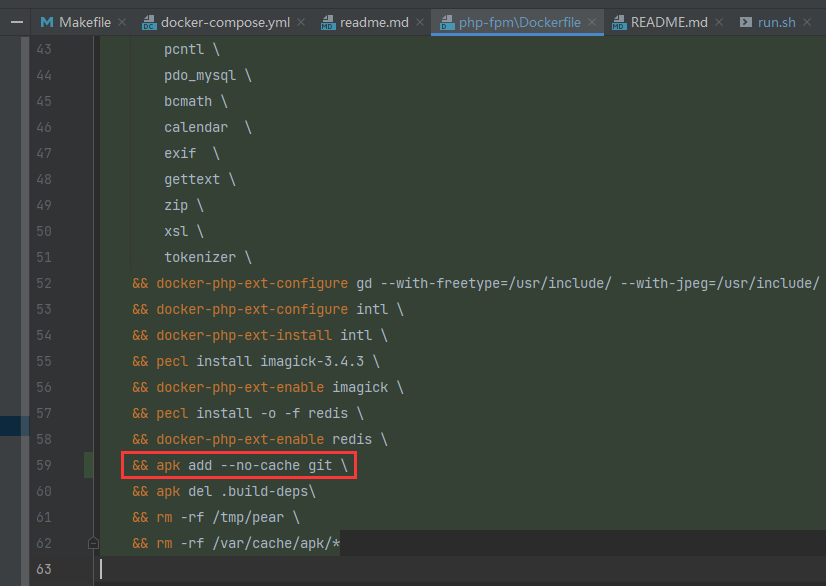826x586 pixels.
Task: Click the docker-compose.yml tab's file icon
Action: [x=148, y=22]
